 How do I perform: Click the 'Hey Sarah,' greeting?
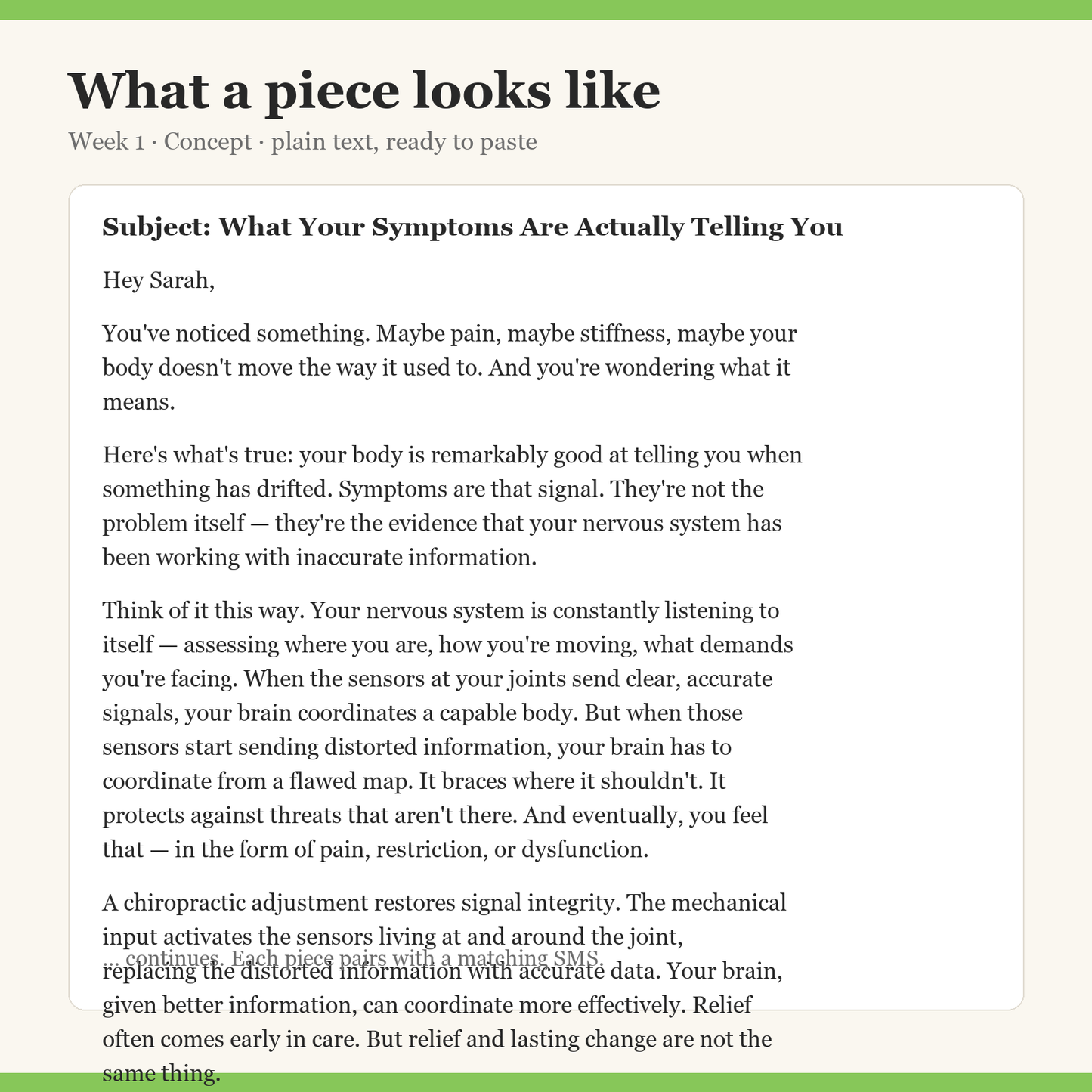pyautogui.click(x=159, y=280)
